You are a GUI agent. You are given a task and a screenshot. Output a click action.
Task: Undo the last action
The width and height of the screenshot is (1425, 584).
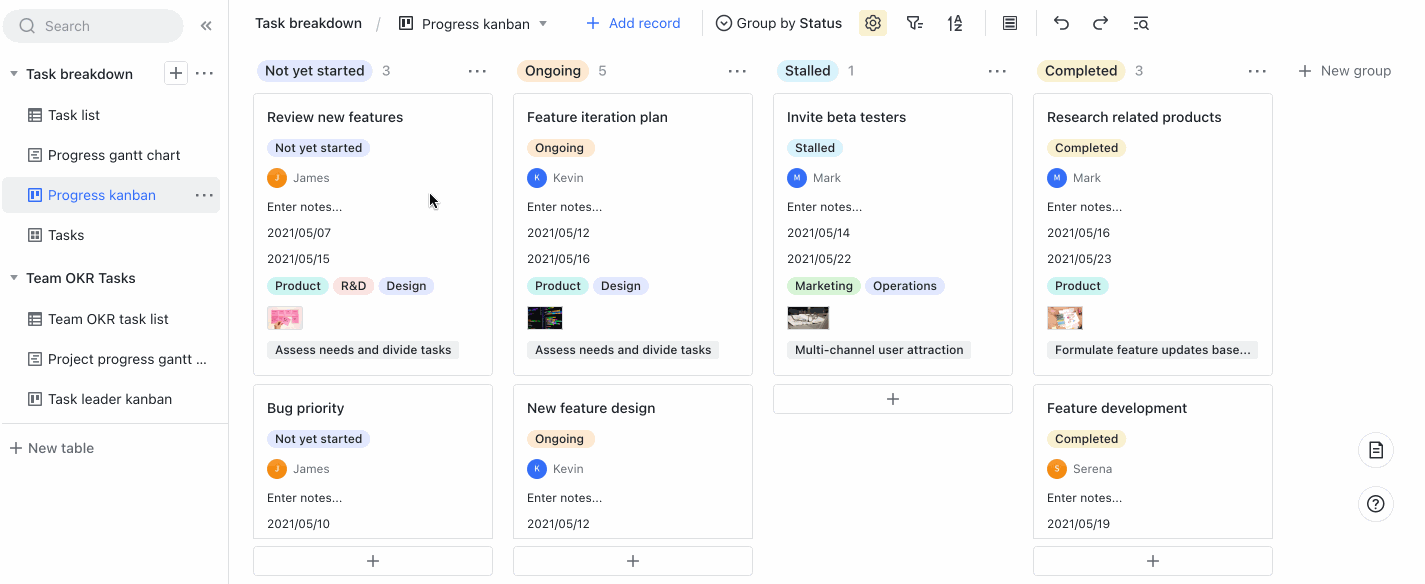(1061, 23)
